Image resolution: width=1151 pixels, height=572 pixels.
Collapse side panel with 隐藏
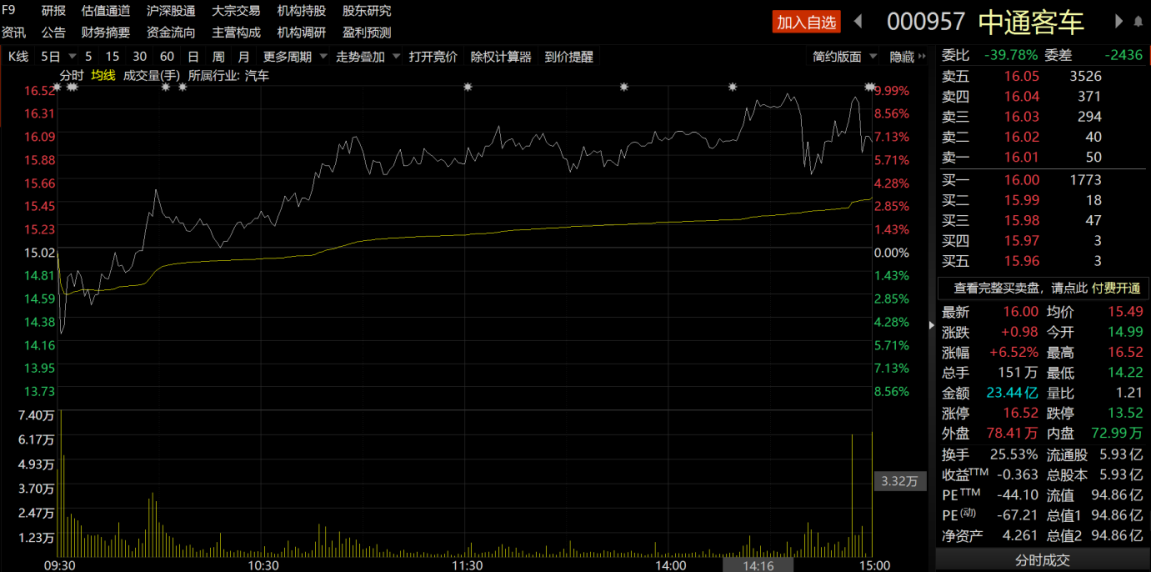pyautogui.click(x=907, y=57)
